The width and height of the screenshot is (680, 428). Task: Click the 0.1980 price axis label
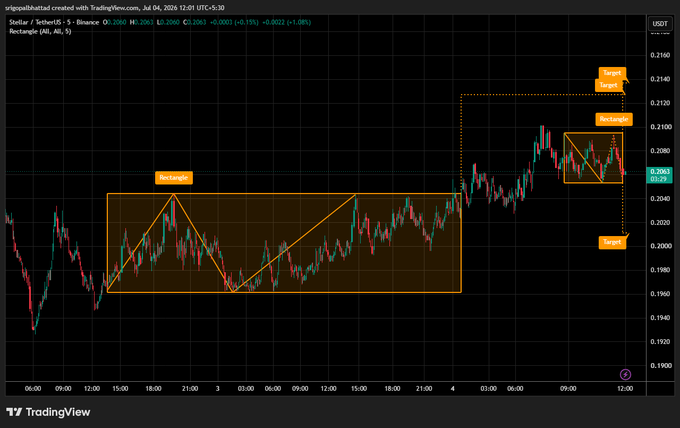pos(660,270)
